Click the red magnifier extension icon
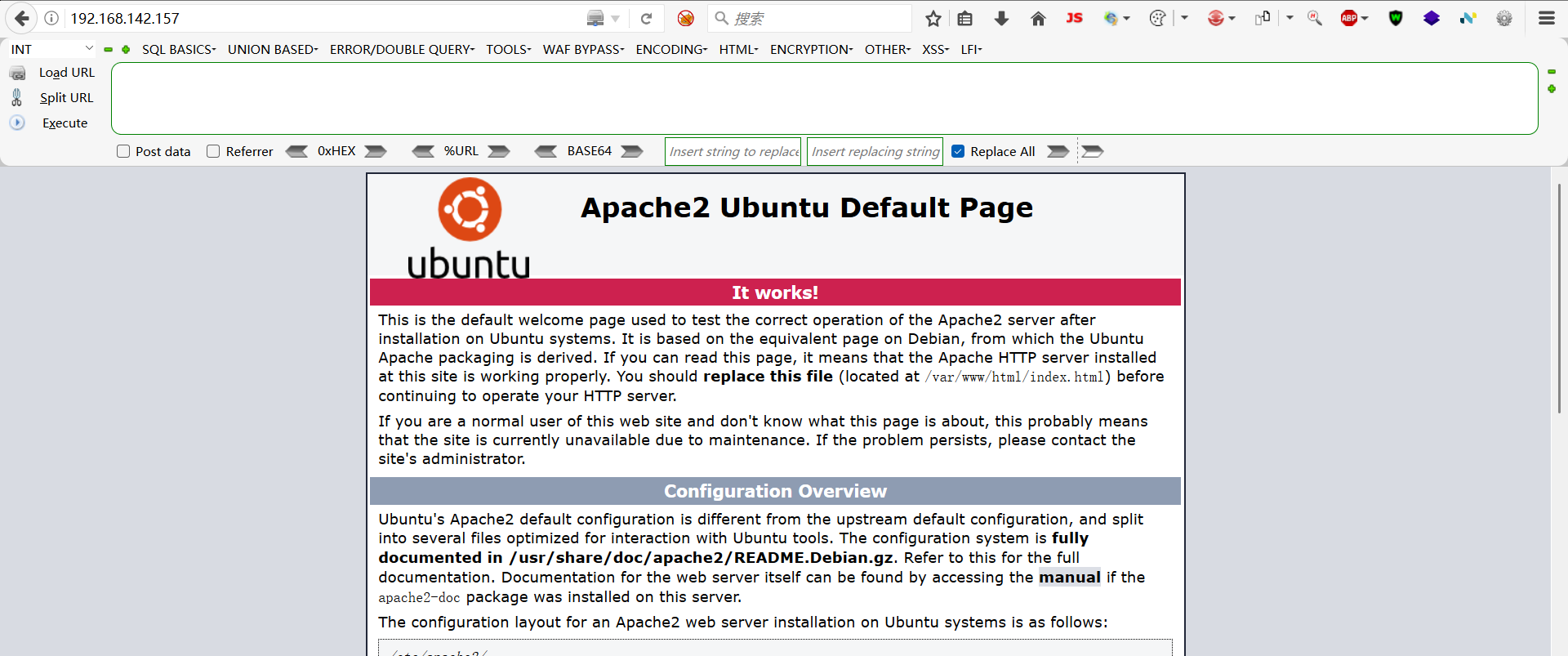Screen dimensions: 1568x656 click(x=1315, y=18)
